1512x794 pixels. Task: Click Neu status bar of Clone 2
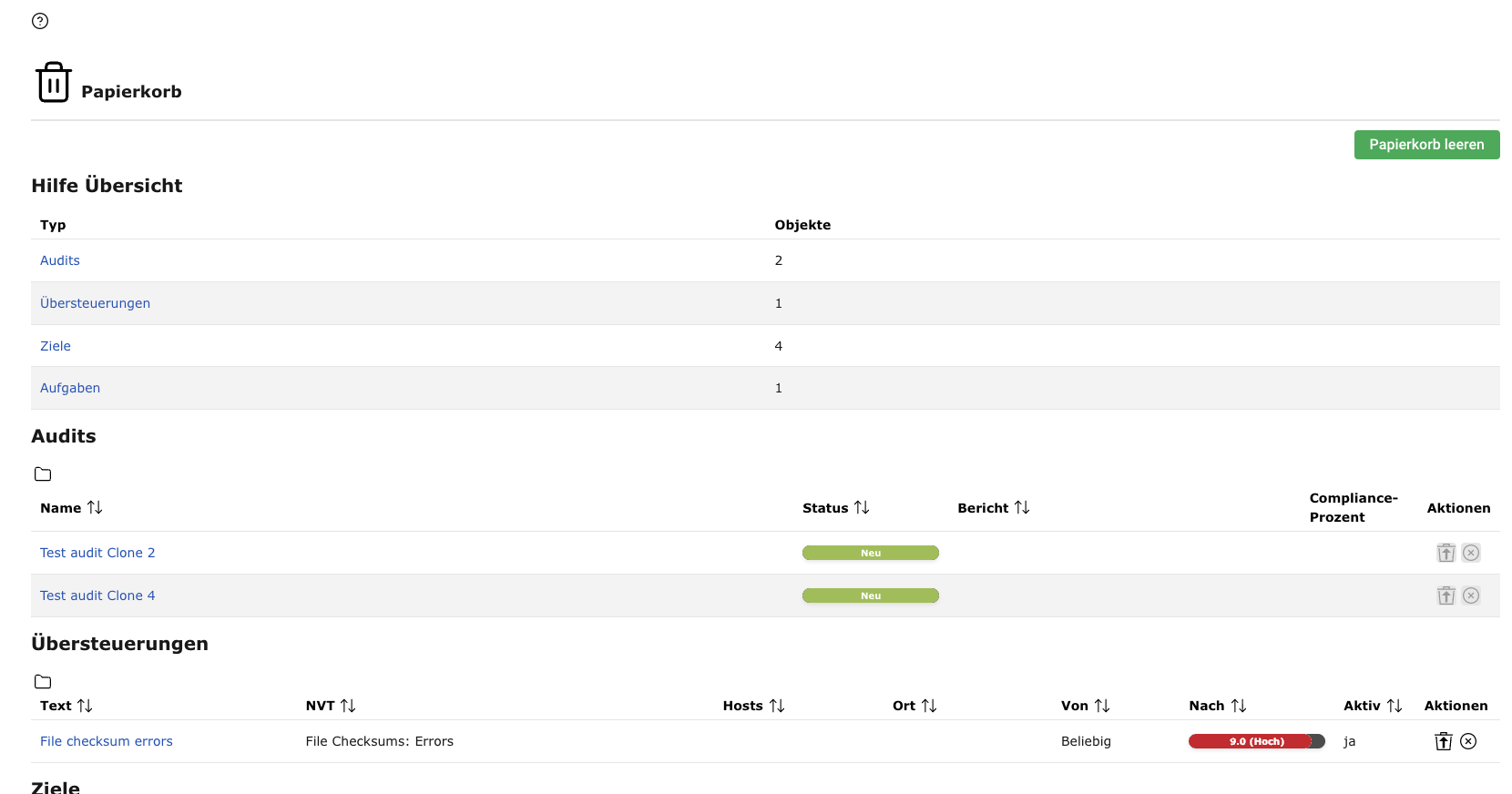870,553
